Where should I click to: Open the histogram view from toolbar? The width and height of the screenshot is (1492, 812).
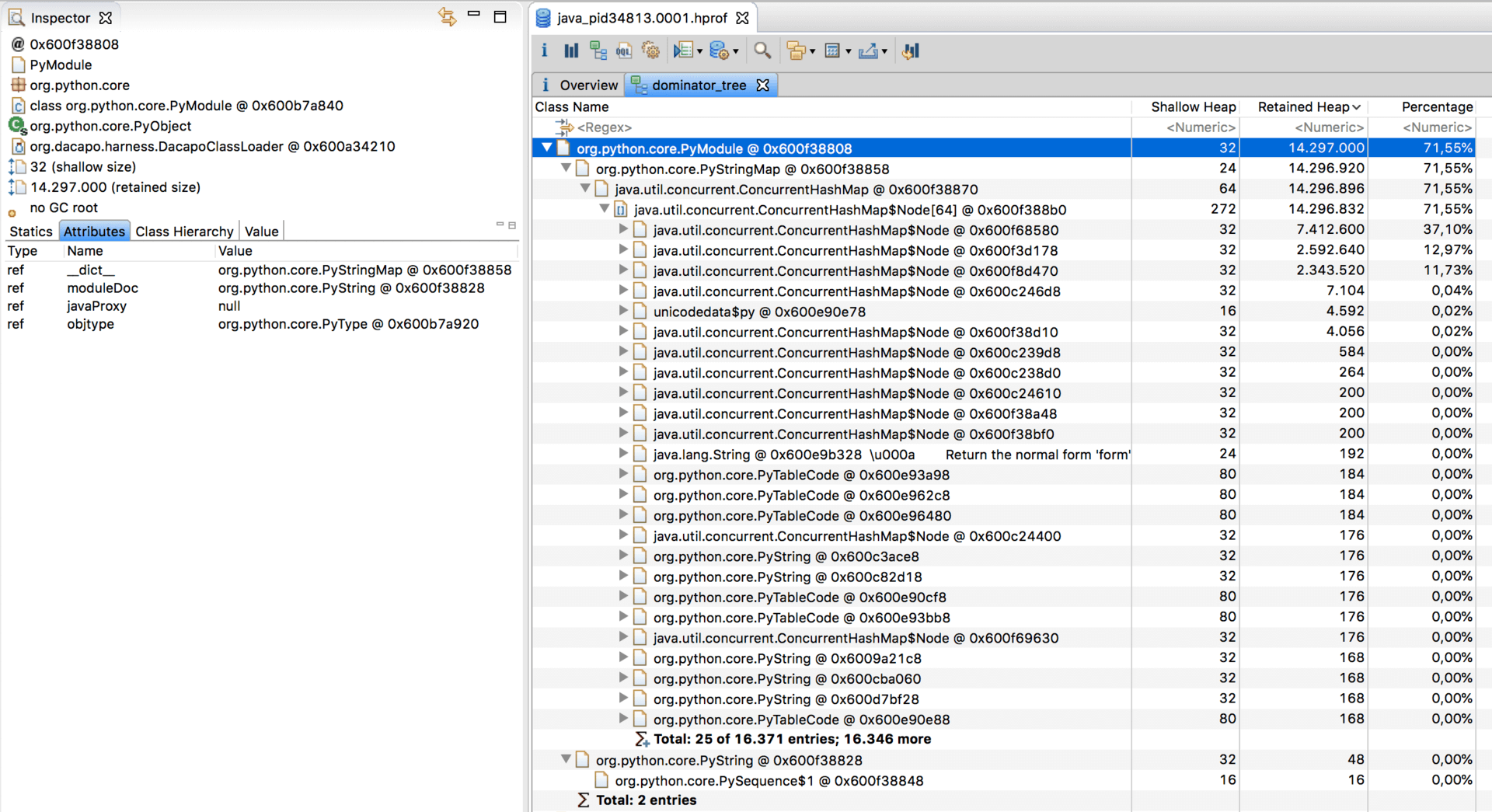(571, 51)
